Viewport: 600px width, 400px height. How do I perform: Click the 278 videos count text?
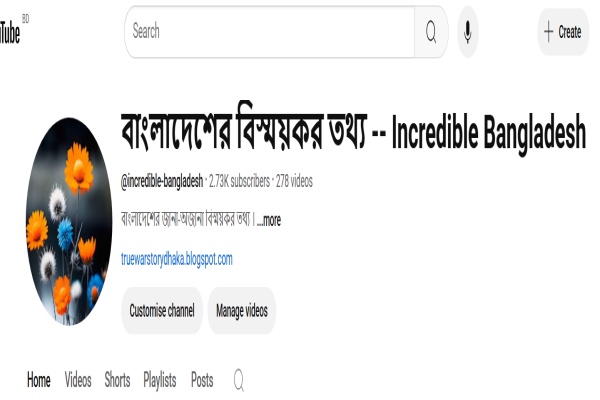294,181
